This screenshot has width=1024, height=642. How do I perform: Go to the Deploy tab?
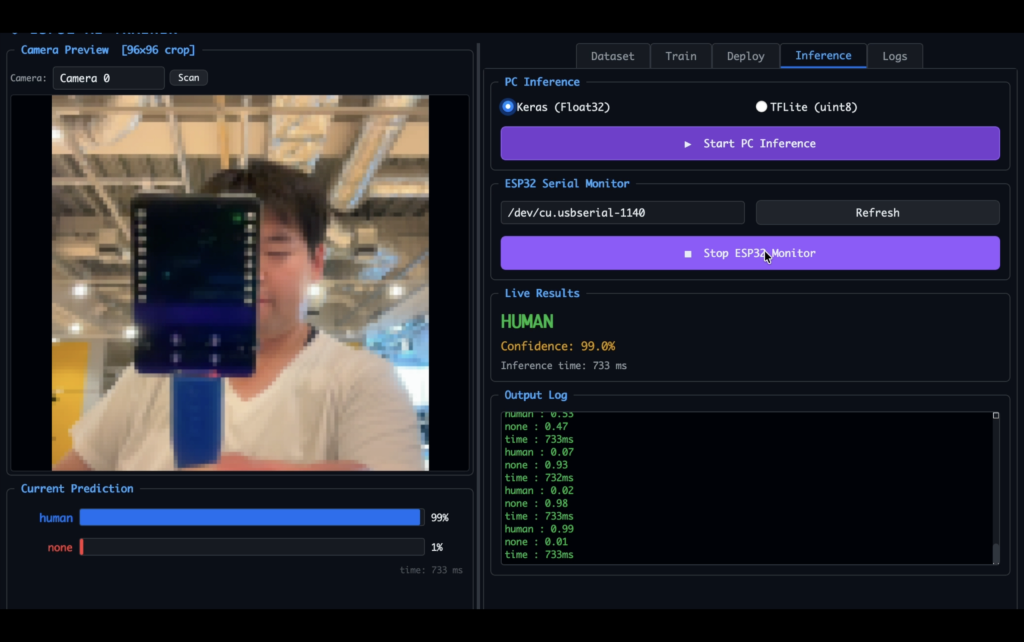tap(745, 56)
